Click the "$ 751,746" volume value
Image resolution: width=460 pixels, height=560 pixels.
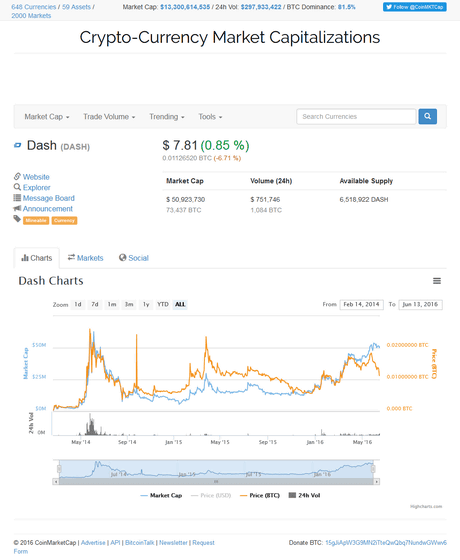[265, 200]
